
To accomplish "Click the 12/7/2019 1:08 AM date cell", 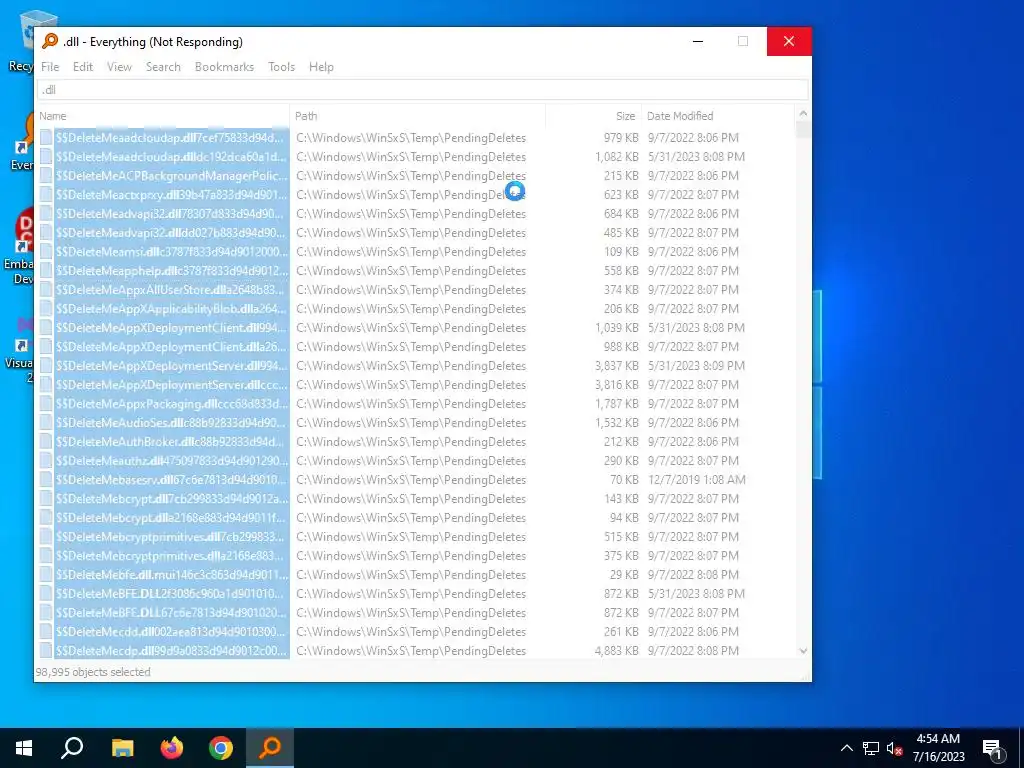I will [x=696, y=479].
